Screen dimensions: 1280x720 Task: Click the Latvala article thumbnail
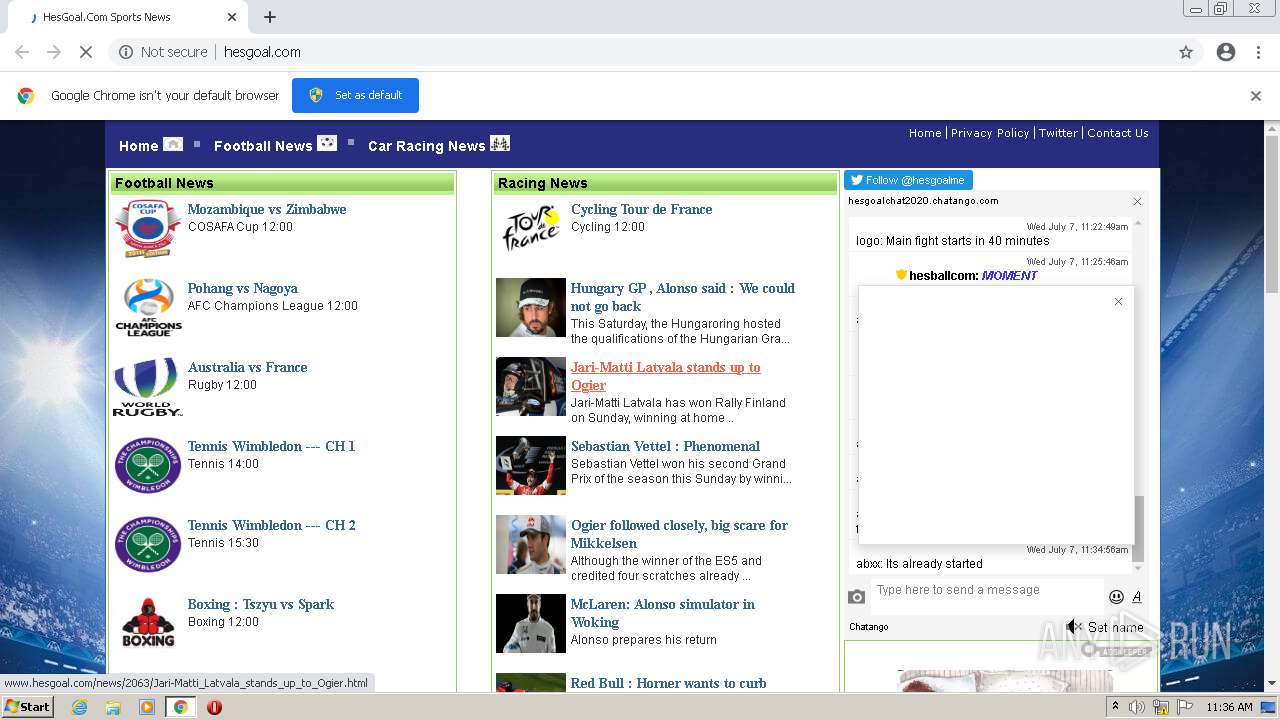[x=531, y=386]
